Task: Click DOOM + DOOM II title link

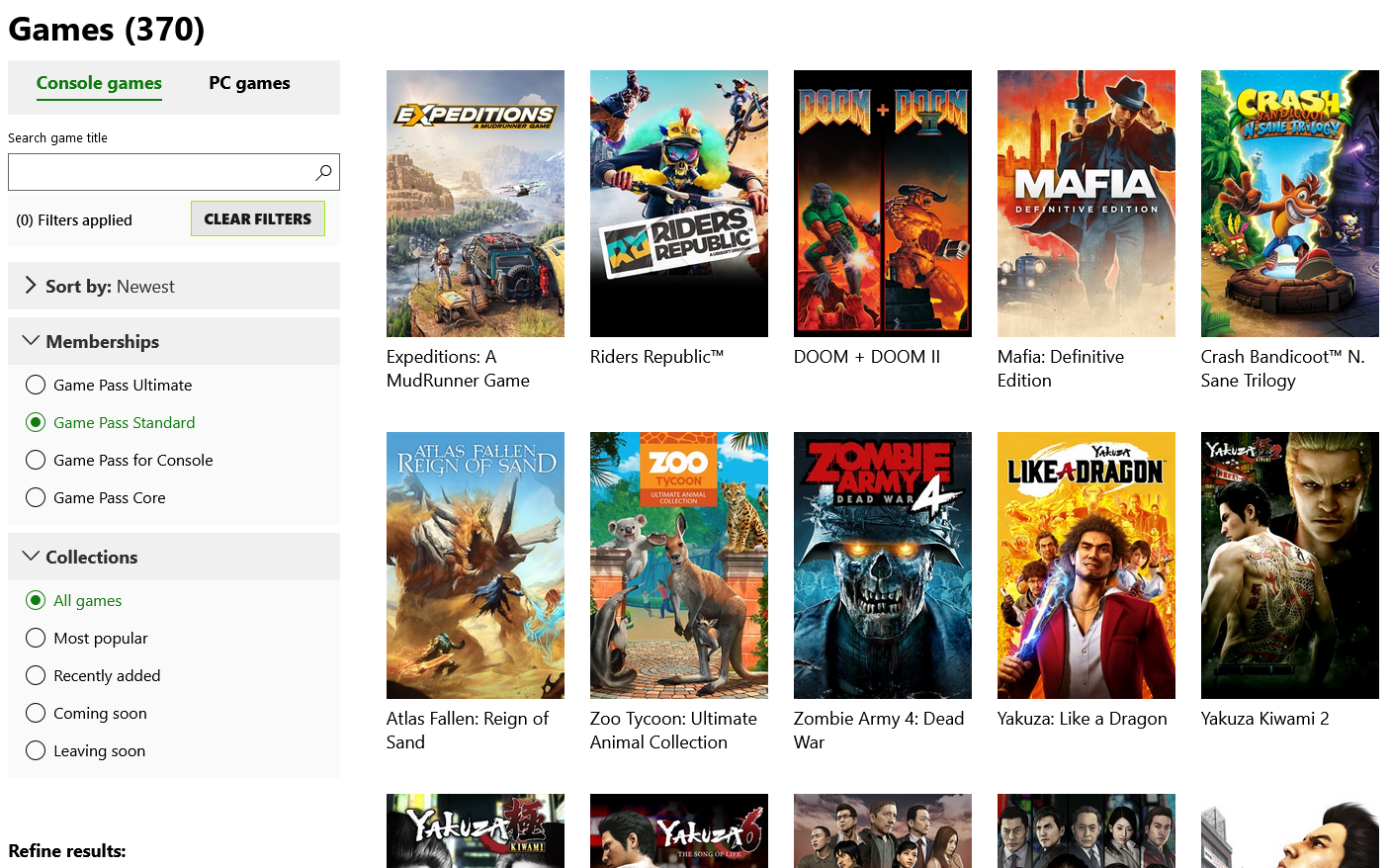Action: pos(867,357)
